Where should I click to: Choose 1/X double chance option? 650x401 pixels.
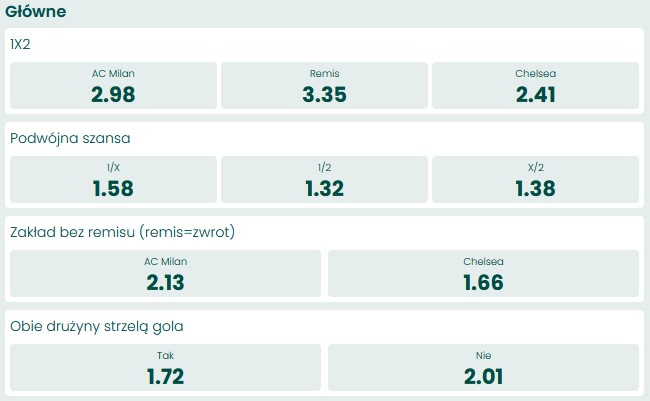click(x=112, y=180)
